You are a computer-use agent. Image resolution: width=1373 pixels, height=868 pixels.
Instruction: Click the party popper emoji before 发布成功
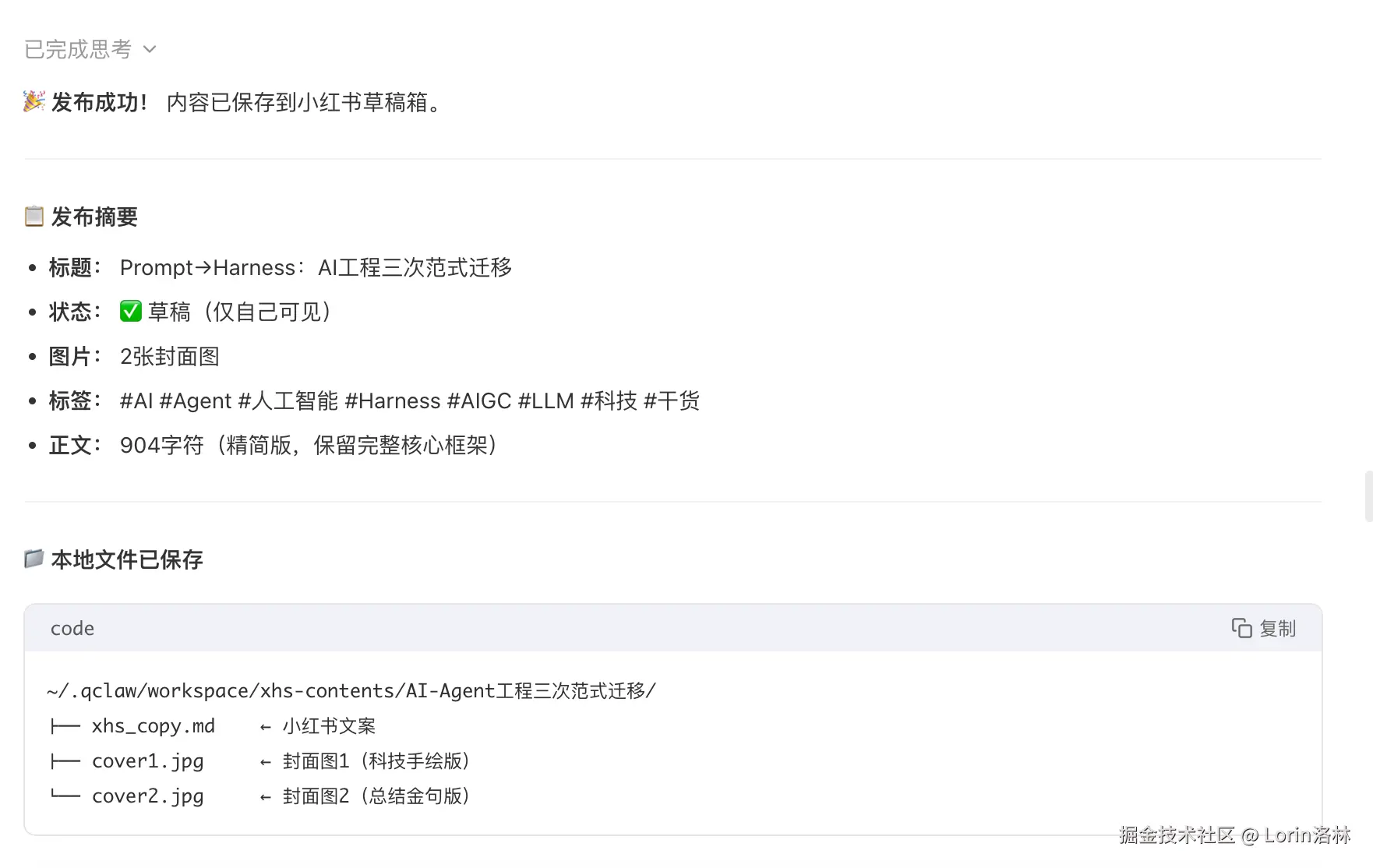click(x=34, y=101)
